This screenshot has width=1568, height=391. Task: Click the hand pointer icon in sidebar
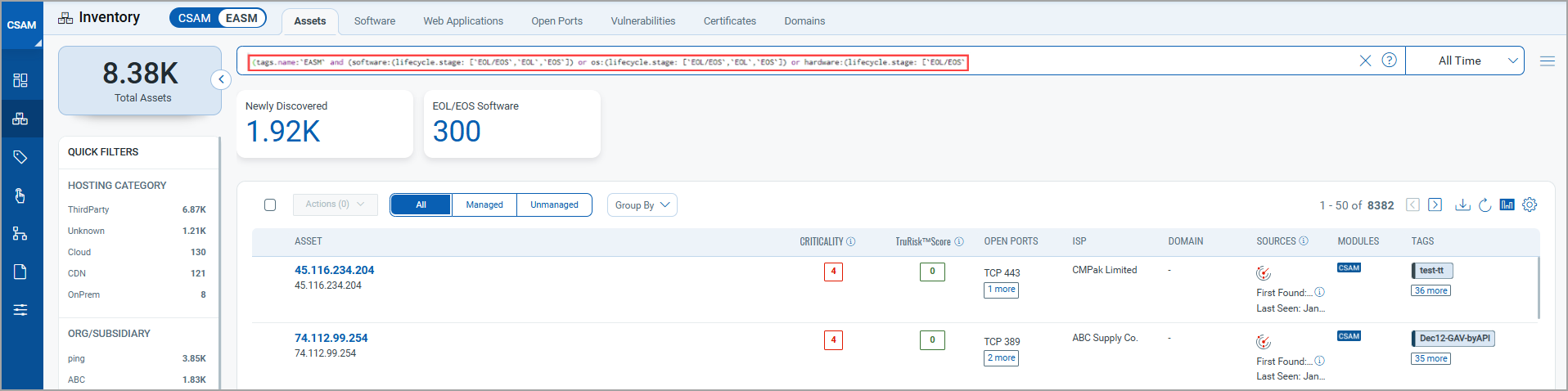pyautogui.click(x=20, y=195)
